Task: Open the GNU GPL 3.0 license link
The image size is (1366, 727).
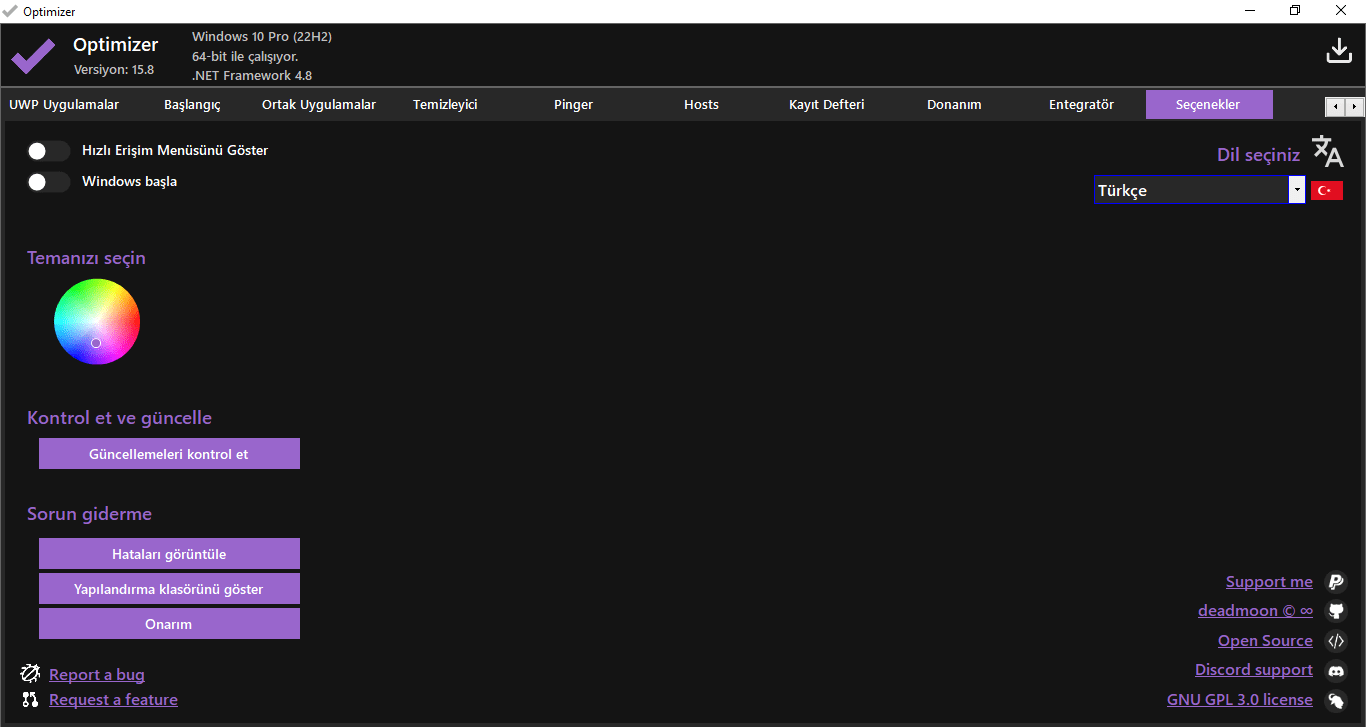Action: tap(1240, 700)
